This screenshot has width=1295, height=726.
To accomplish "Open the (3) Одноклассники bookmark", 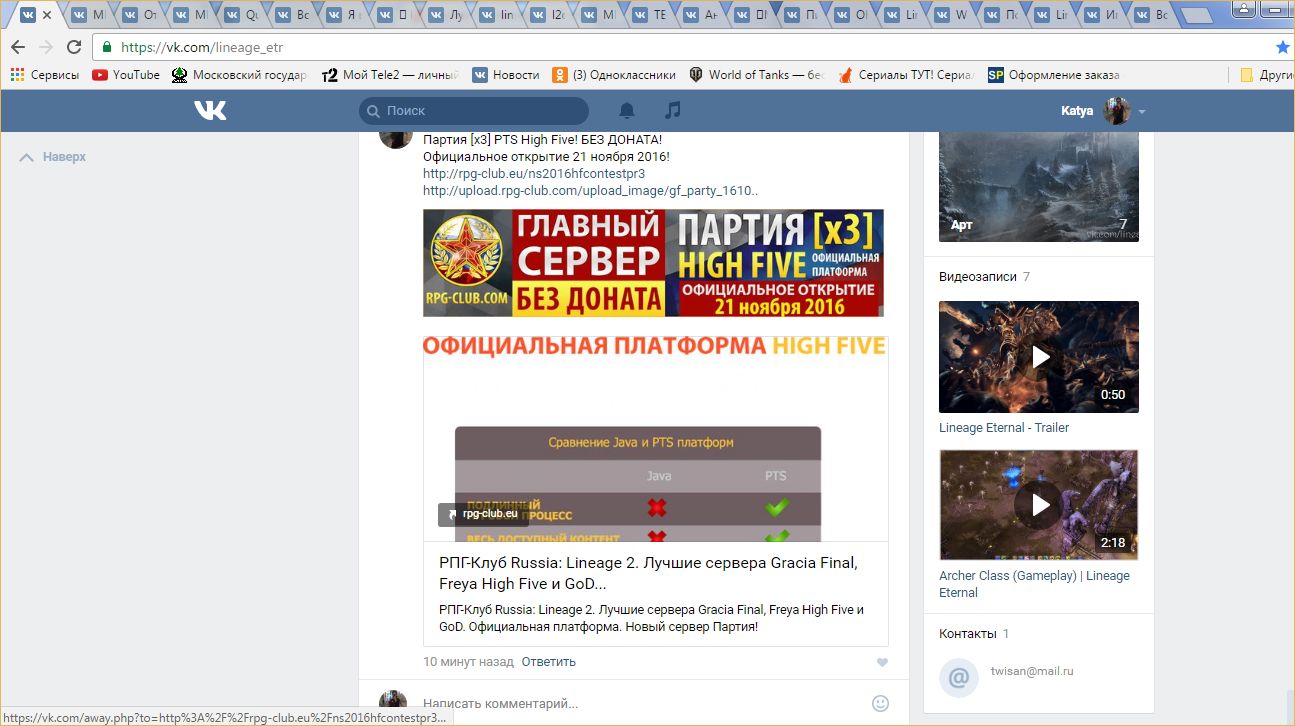I will click(615, 75).
